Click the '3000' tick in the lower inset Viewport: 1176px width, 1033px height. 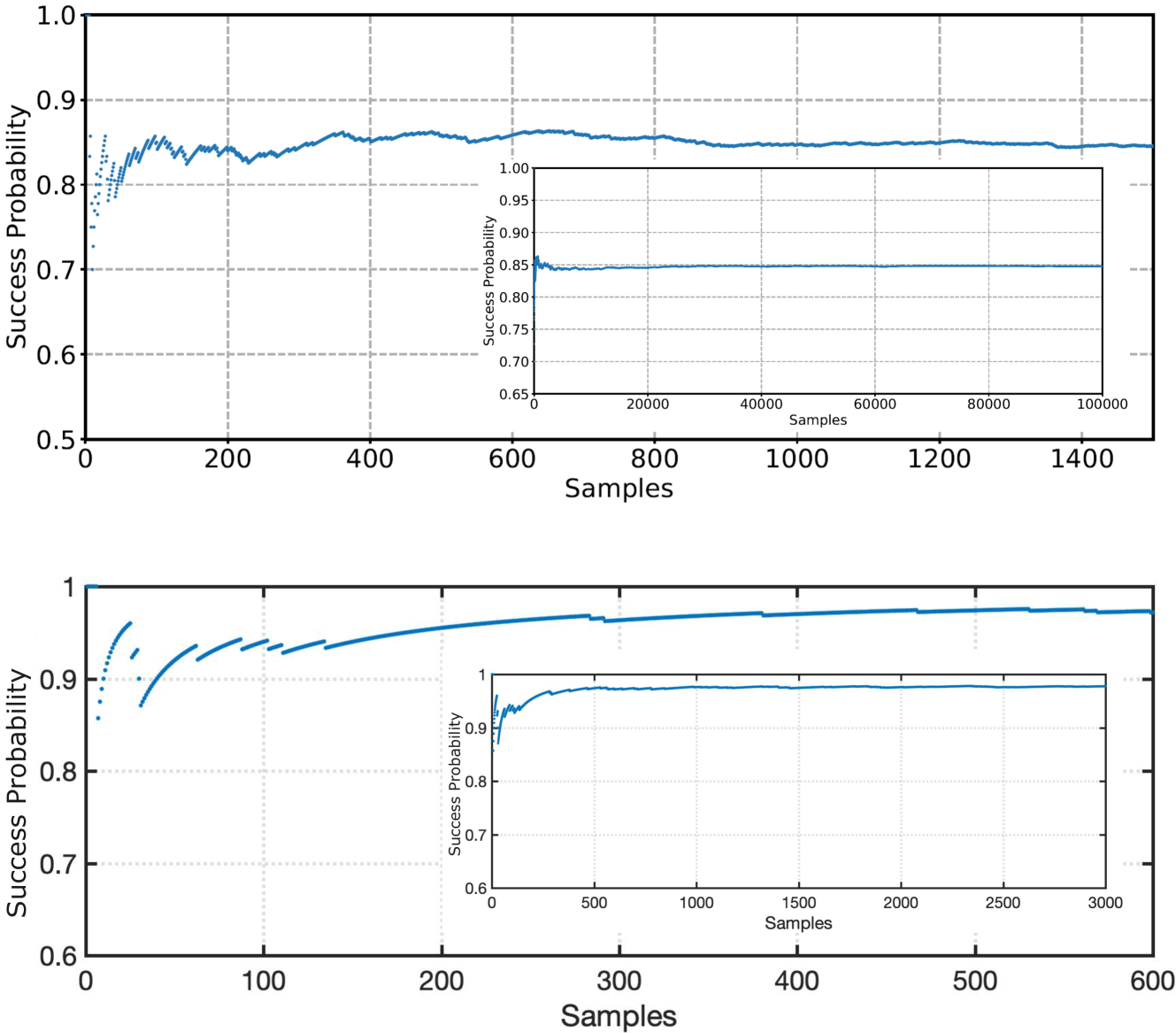pos(1105,903)
